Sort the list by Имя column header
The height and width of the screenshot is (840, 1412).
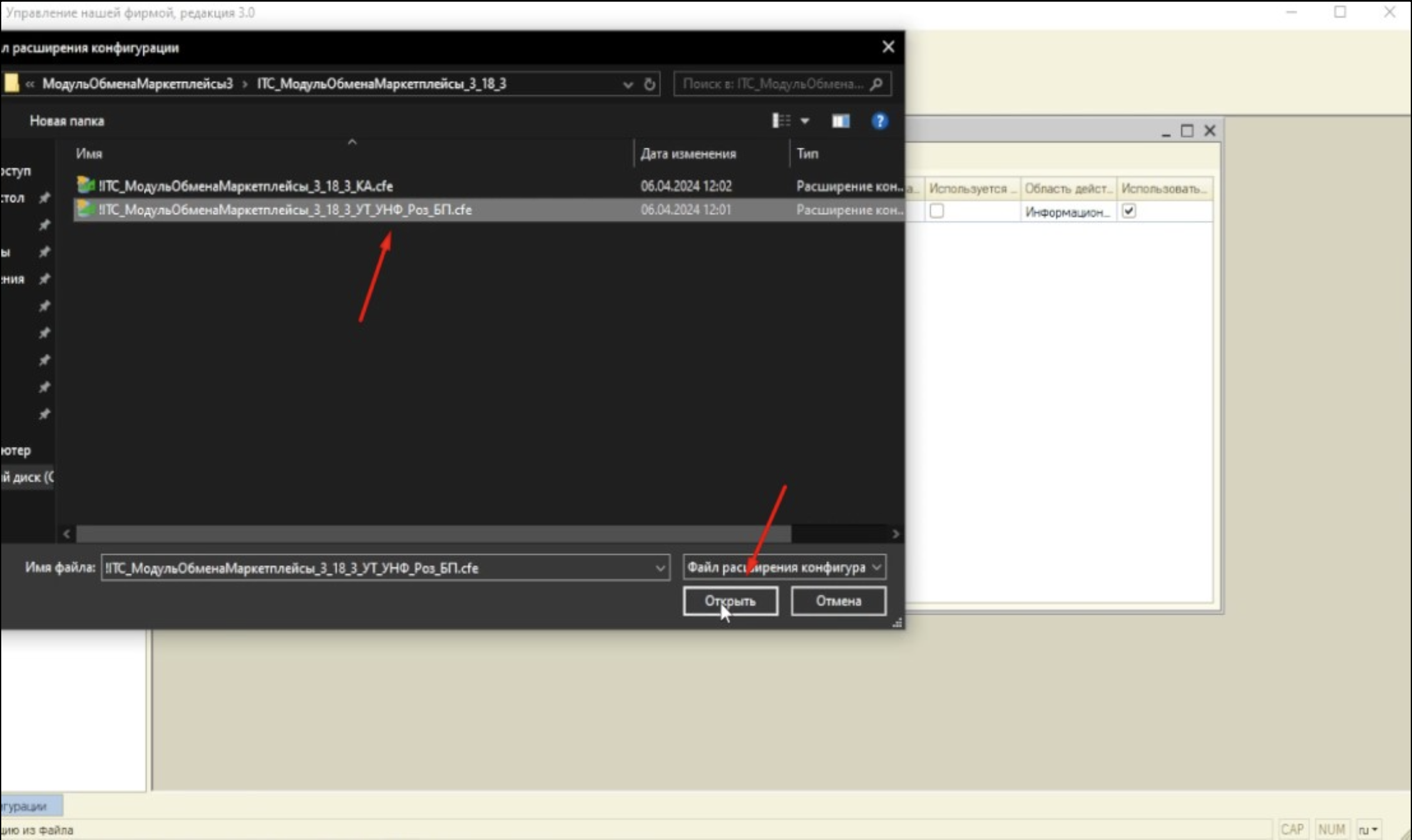pos(89,153)
